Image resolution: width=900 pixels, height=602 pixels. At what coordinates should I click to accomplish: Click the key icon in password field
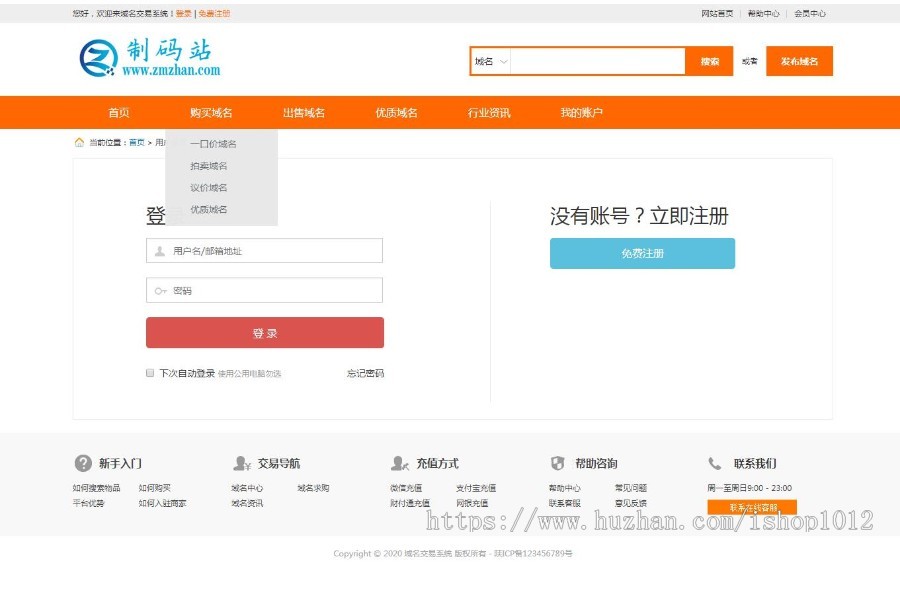[x=160, y=291]
